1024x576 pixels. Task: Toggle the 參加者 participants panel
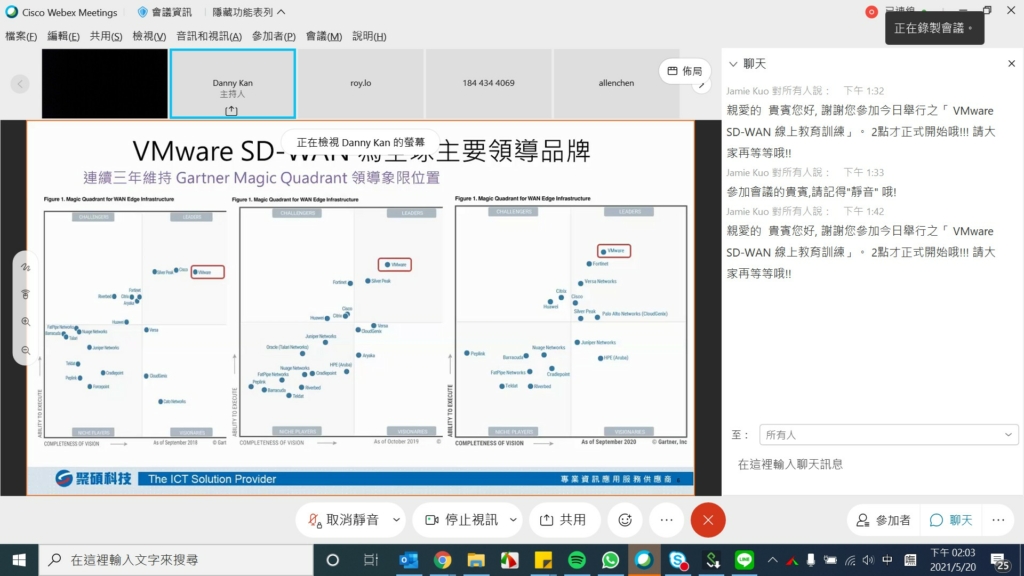point(884,520)
